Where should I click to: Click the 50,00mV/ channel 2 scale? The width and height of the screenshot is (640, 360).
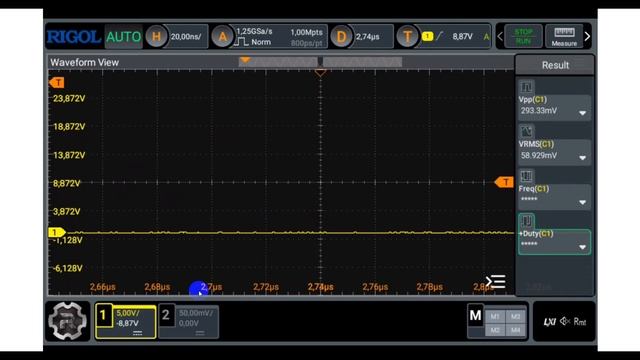[196, 313]
